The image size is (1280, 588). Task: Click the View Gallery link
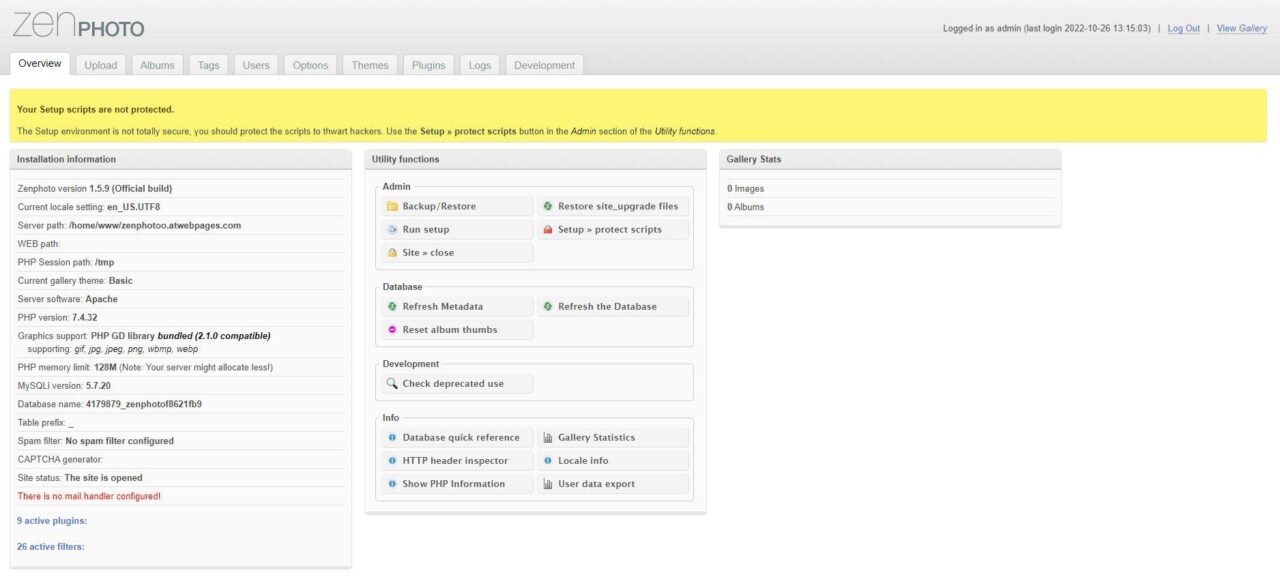pyautogui.click(x=1241, y=28)
